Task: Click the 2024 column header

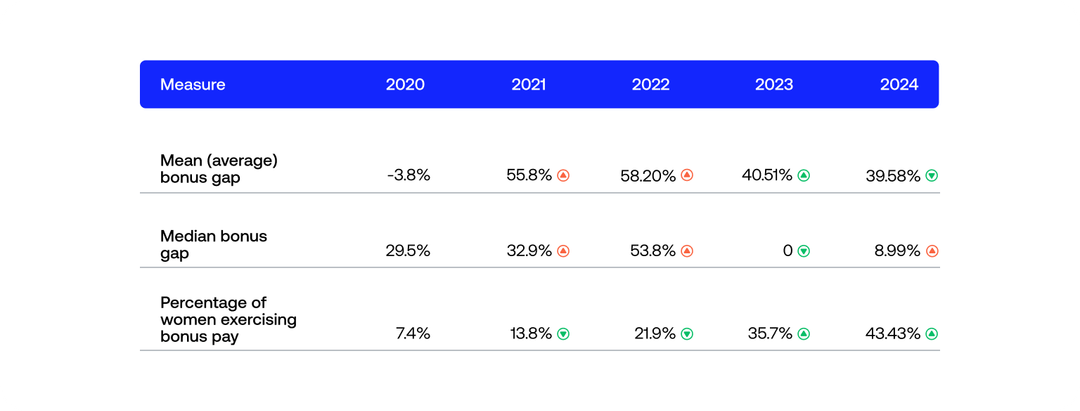Action: tap(899, 85)
